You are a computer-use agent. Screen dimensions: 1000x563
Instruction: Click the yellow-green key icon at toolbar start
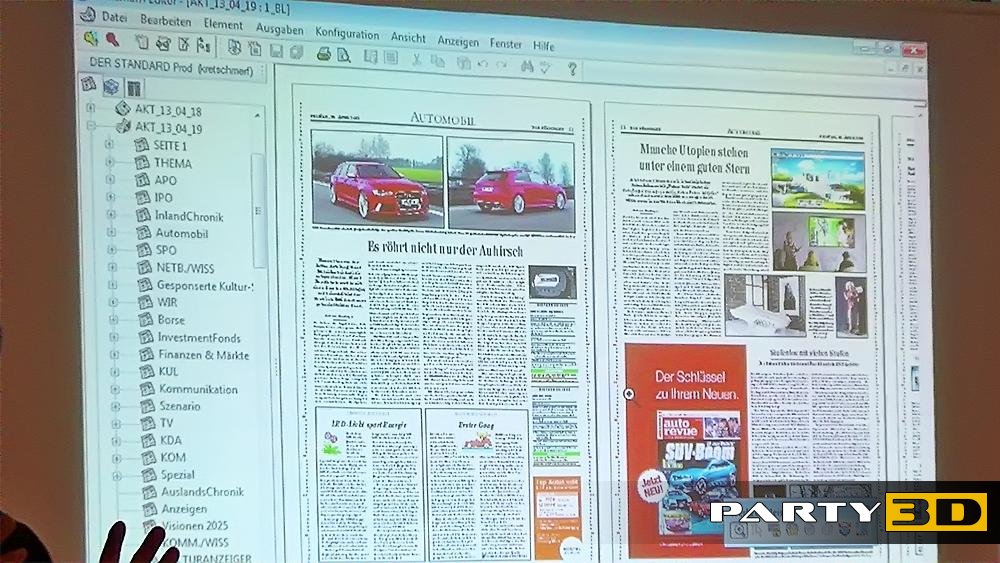click(91, 39)
